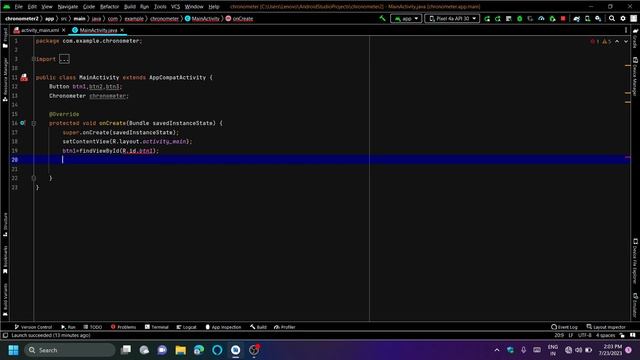The image size is (640, 360).
Task: Open the Project tool window
Action: (5, 38)
